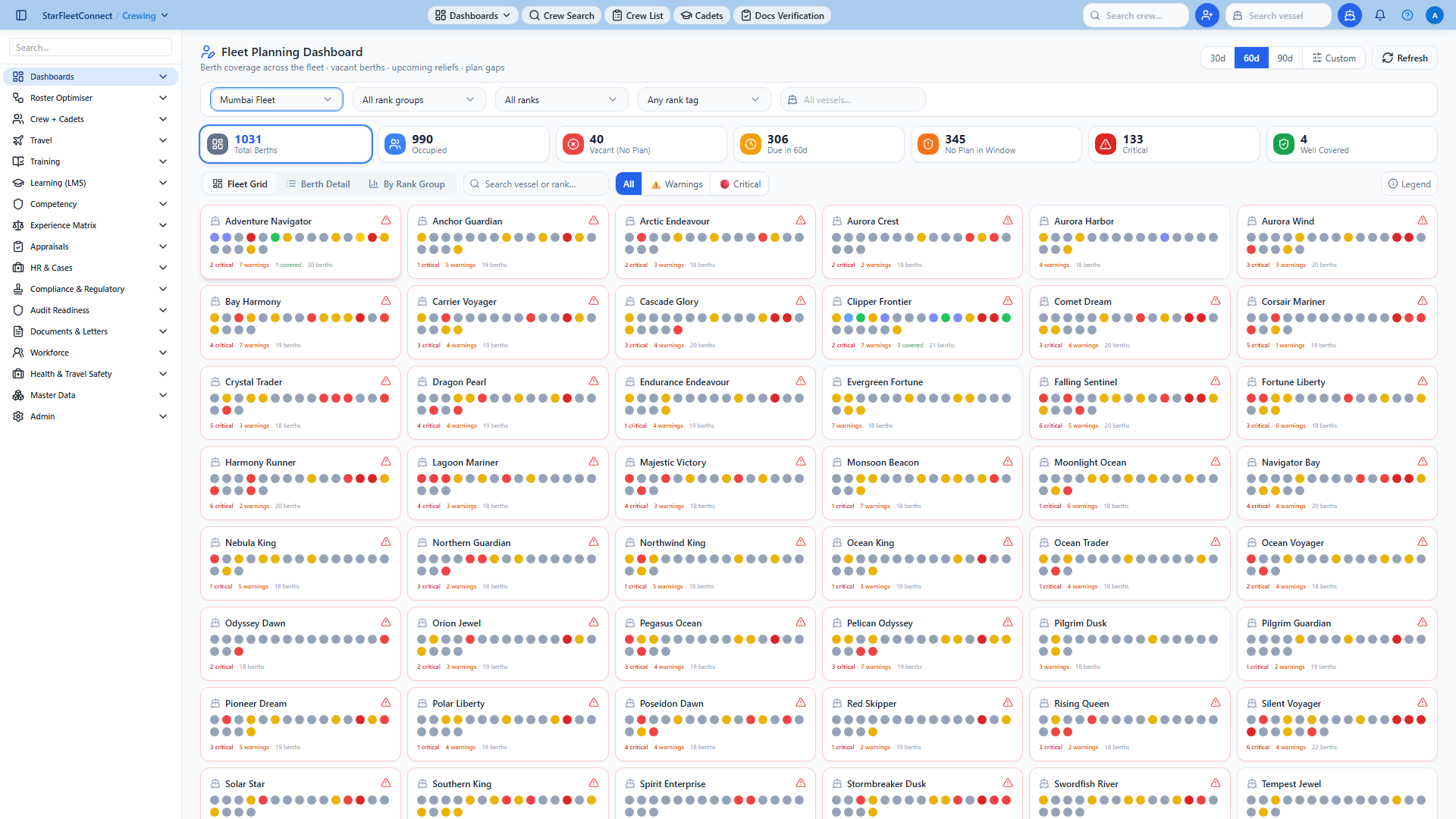Switch to the Berth Detail tab
Screen dimensions: 1456x819
(318, 184)
